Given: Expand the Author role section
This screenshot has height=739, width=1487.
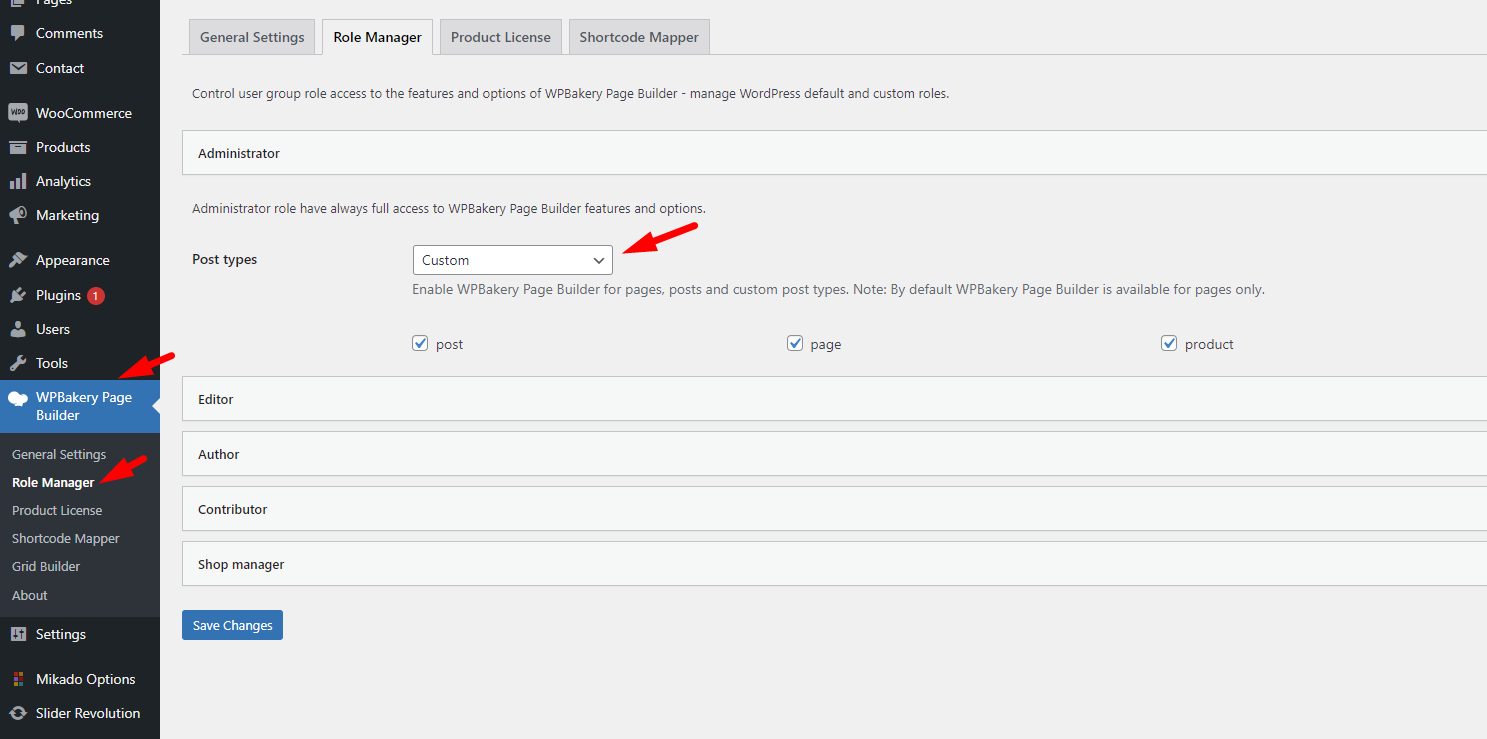Looking at the screenshot, I should (834, 453).
